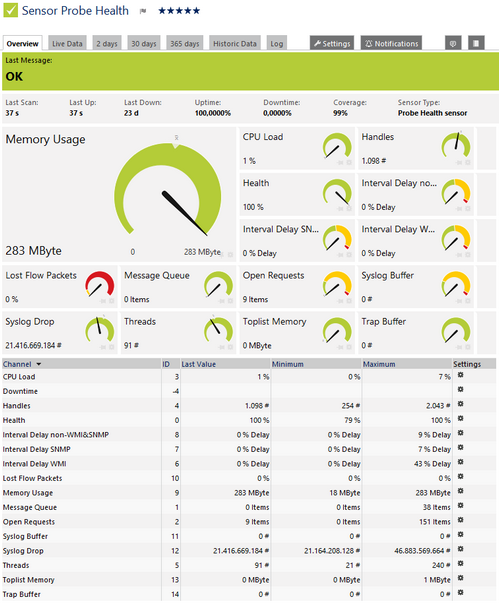
Task: Click the flag priority icon beside sensor title
Action: 143,12
